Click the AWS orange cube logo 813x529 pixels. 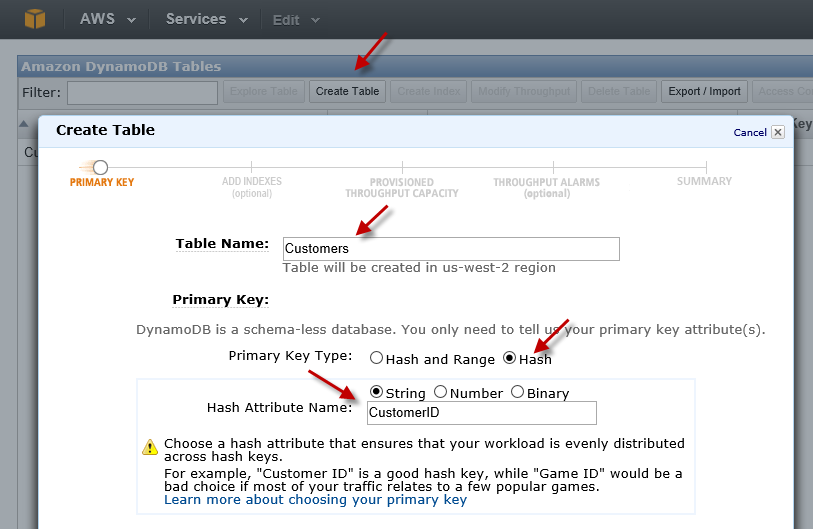35,19
